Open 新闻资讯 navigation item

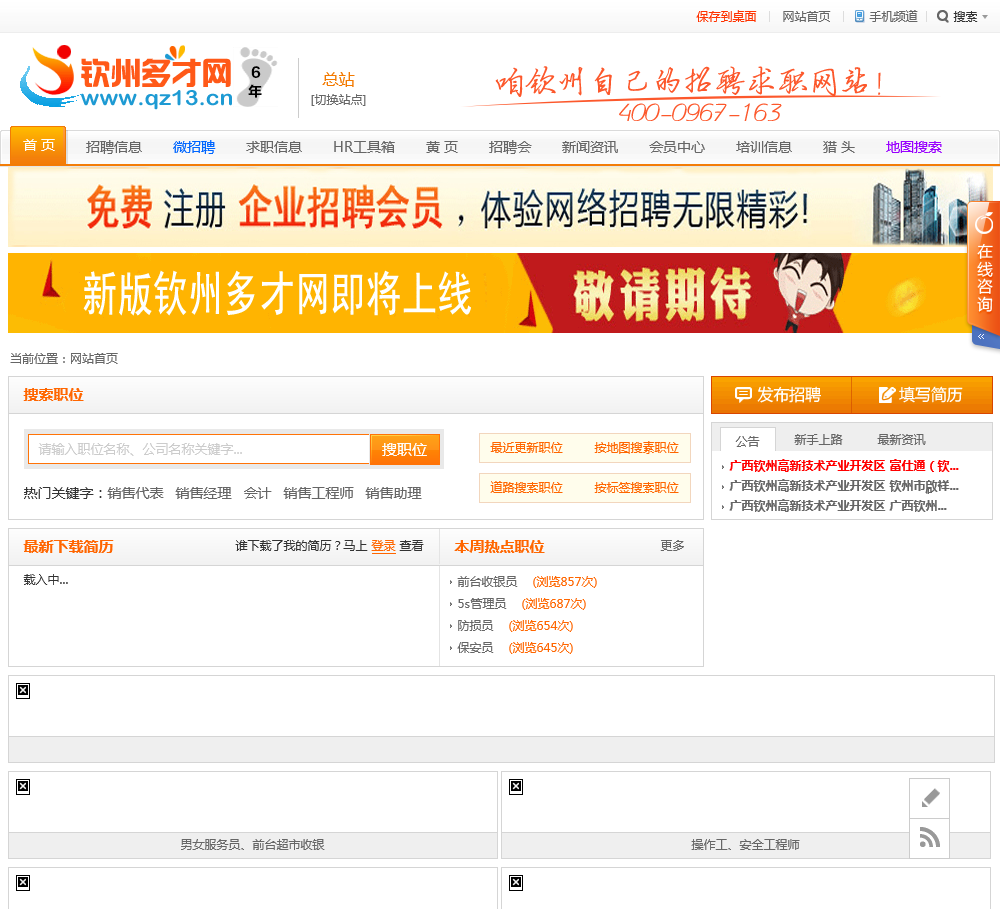[x=589, y=147]
